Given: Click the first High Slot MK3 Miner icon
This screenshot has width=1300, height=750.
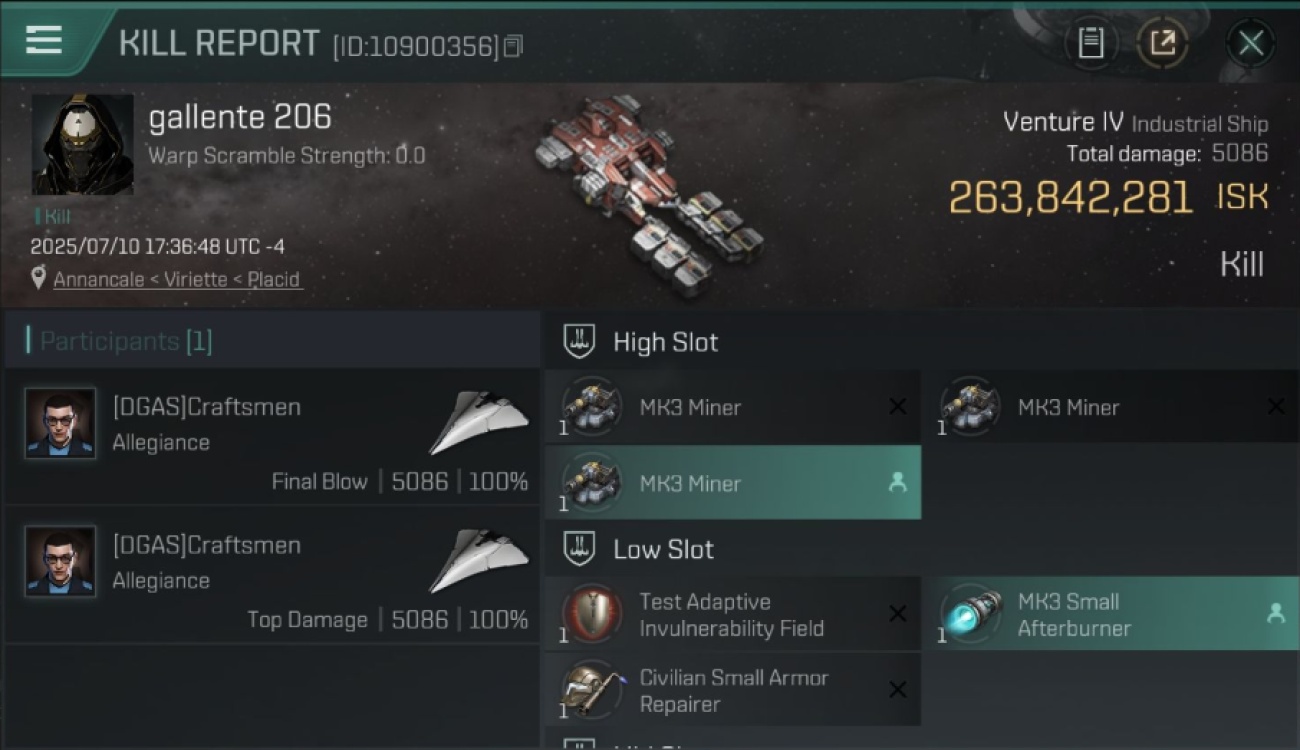Looking at the screenshot, I should coord(591,406).
